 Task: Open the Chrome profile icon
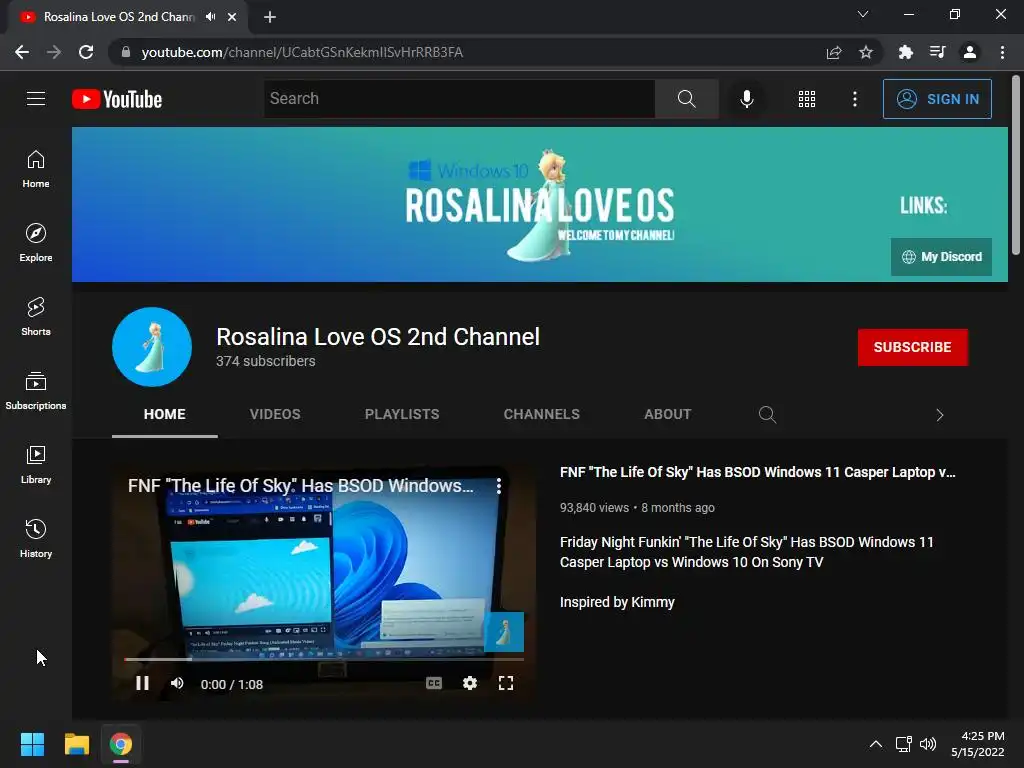(x=970, y=52)
